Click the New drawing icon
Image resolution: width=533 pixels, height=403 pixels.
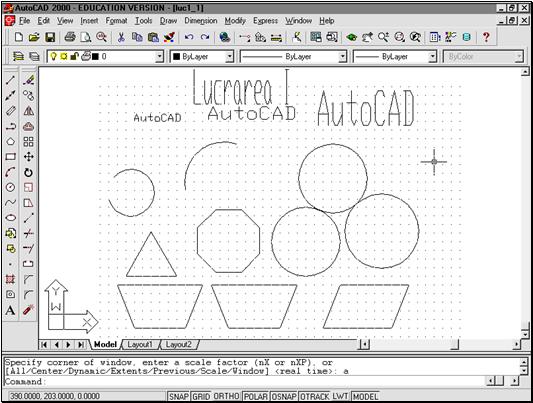(x=19, y=37)
